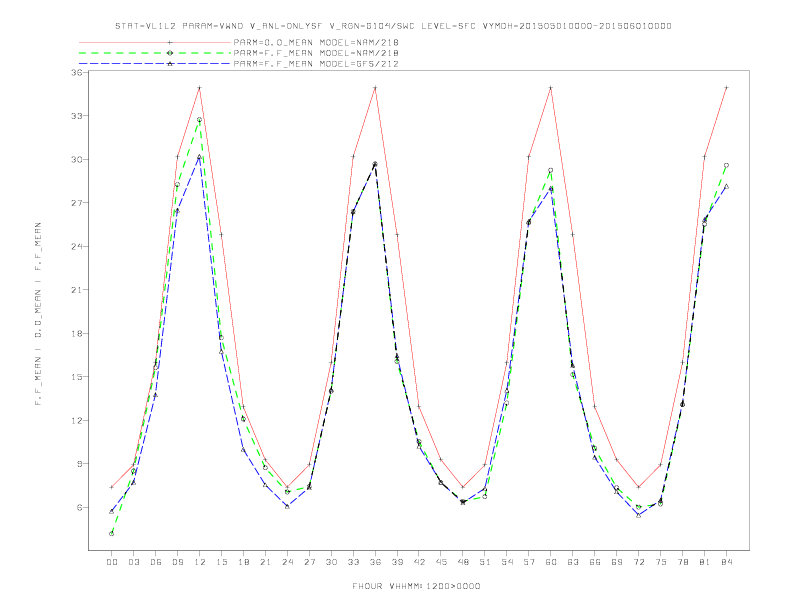Click x-axis tick label 03
Image resolution: width=792 pixels, height=612 pixels.
tap(134, 562)
